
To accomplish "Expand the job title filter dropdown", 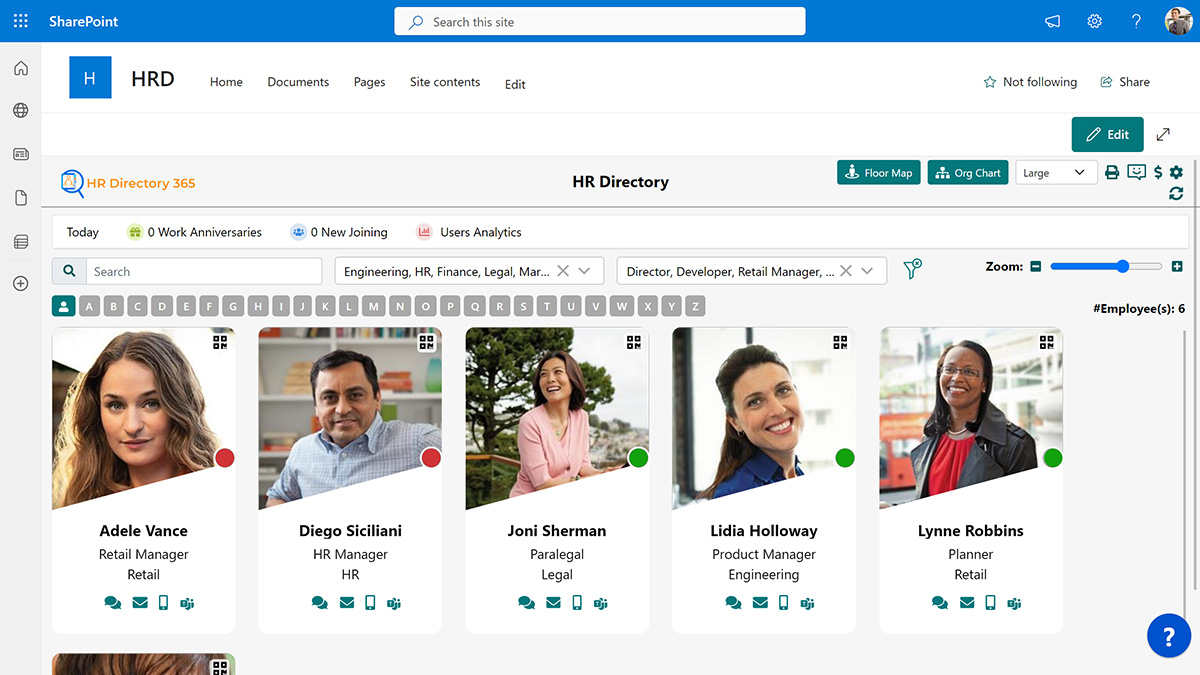I will click(866, 271).
